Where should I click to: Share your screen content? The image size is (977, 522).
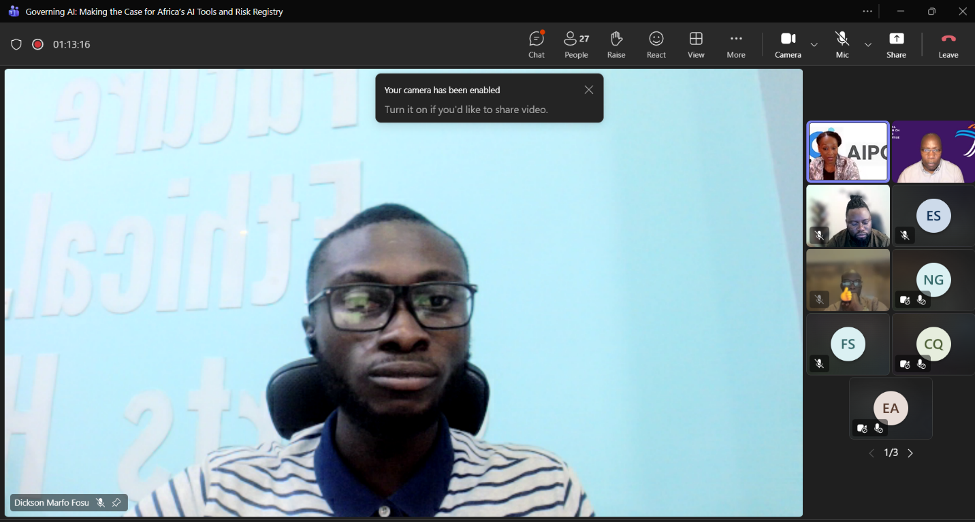point(896,44)
